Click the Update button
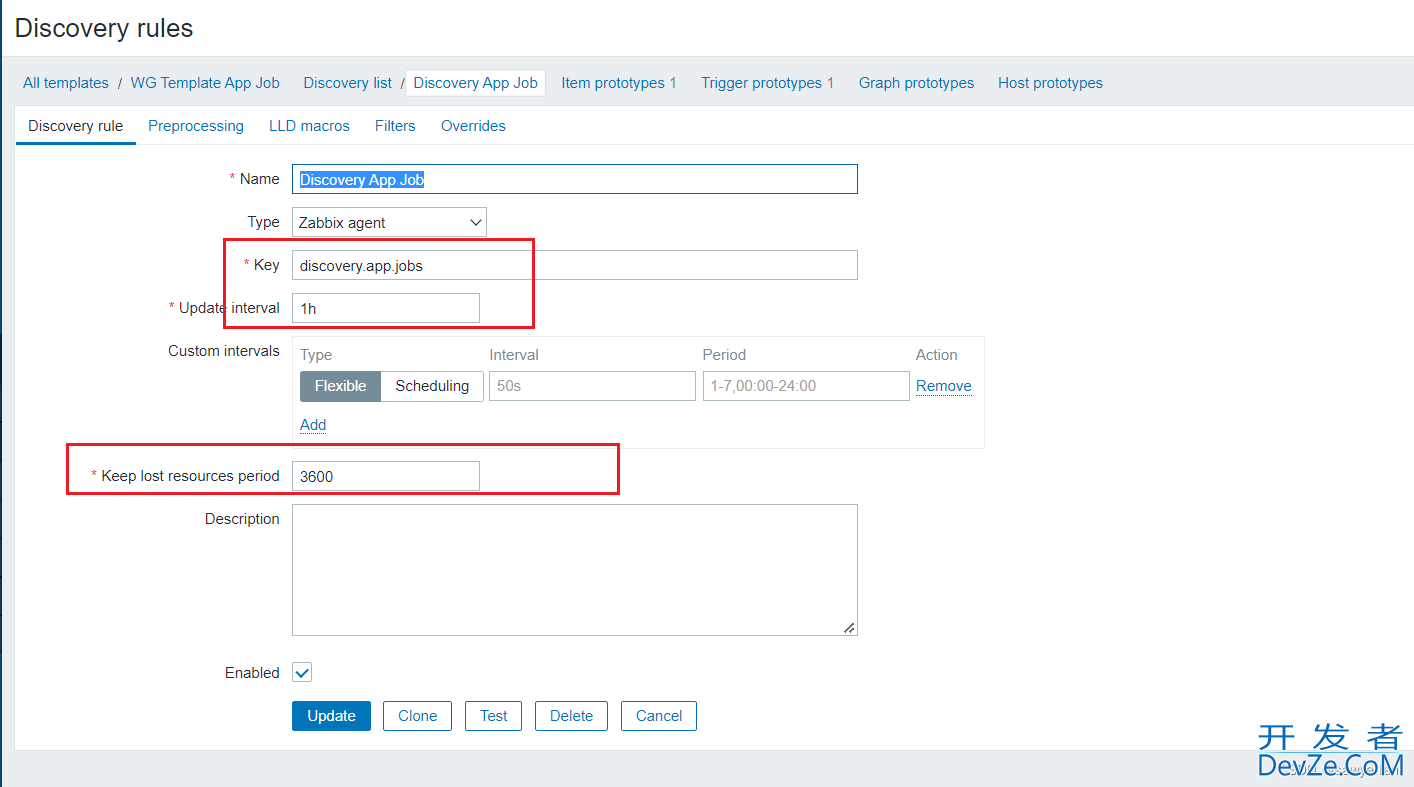 click(331, 716)
